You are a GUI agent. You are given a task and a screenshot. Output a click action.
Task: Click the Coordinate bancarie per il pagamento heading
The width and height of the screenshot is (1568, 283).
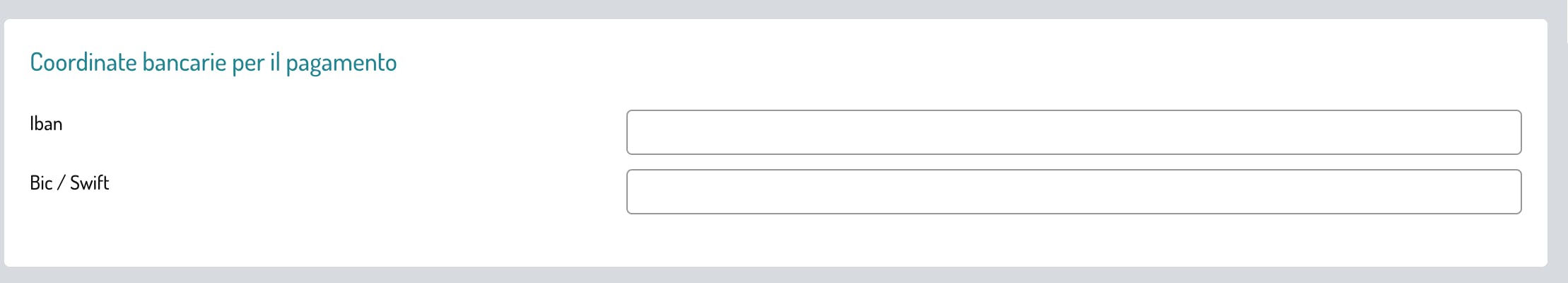pos(213,63)
